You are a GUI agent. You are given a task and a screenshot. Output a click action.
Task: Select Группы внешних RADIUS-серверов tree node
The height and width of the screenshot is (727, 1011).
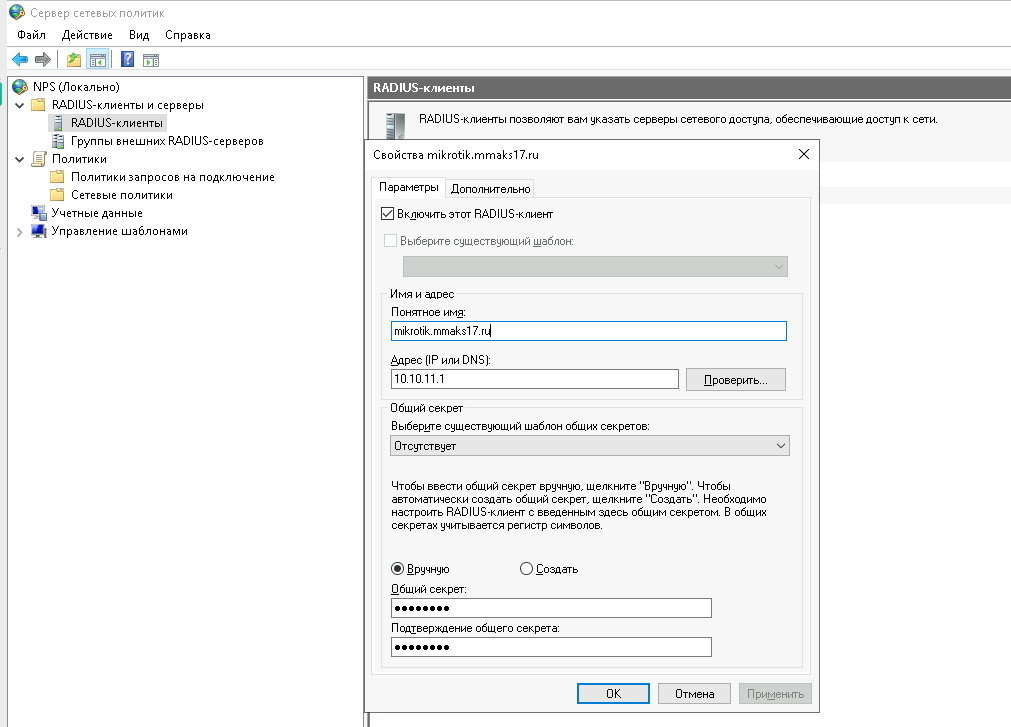pyautogui.click(x=166, y=141)
